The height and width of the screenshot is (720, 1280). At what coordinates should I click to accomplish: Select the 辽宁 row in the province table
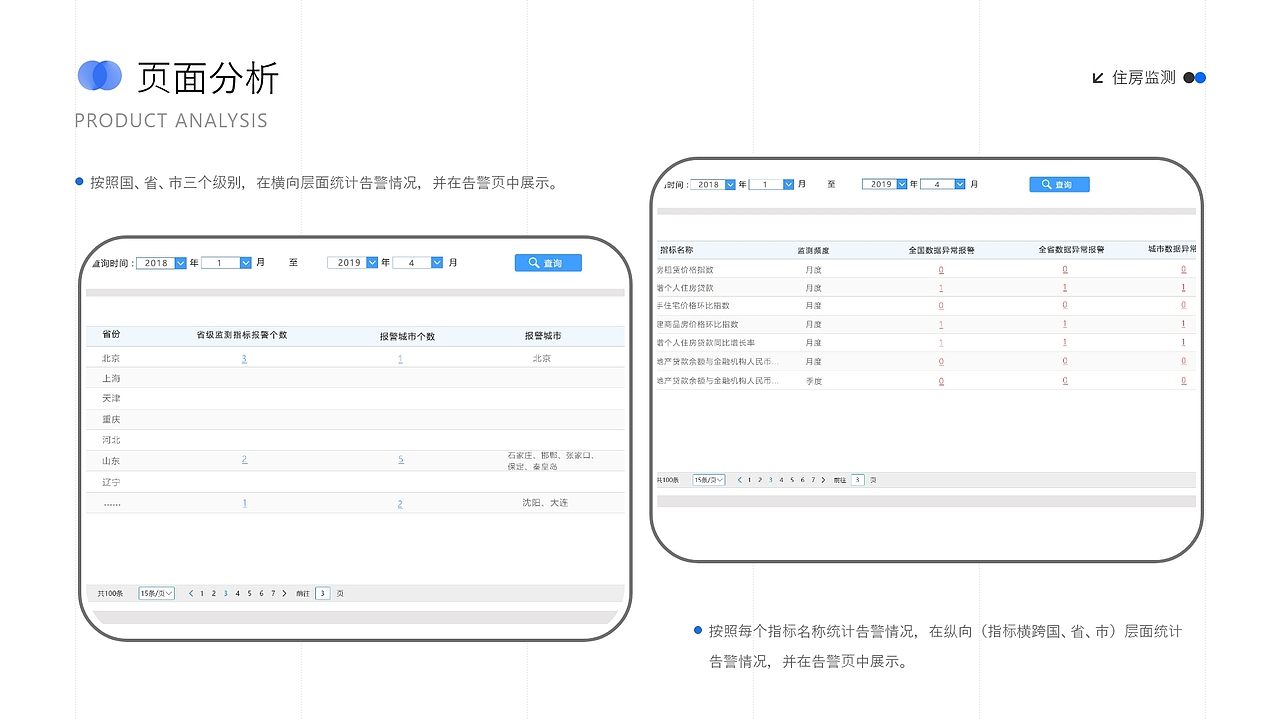tap(355, 482)
